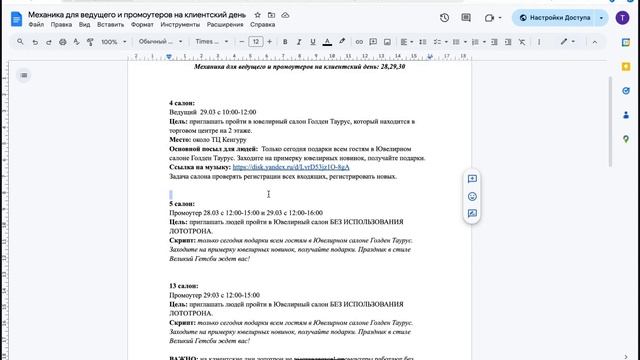
Task: Click the Настройки Доступа share button
Action: (554, 18)
